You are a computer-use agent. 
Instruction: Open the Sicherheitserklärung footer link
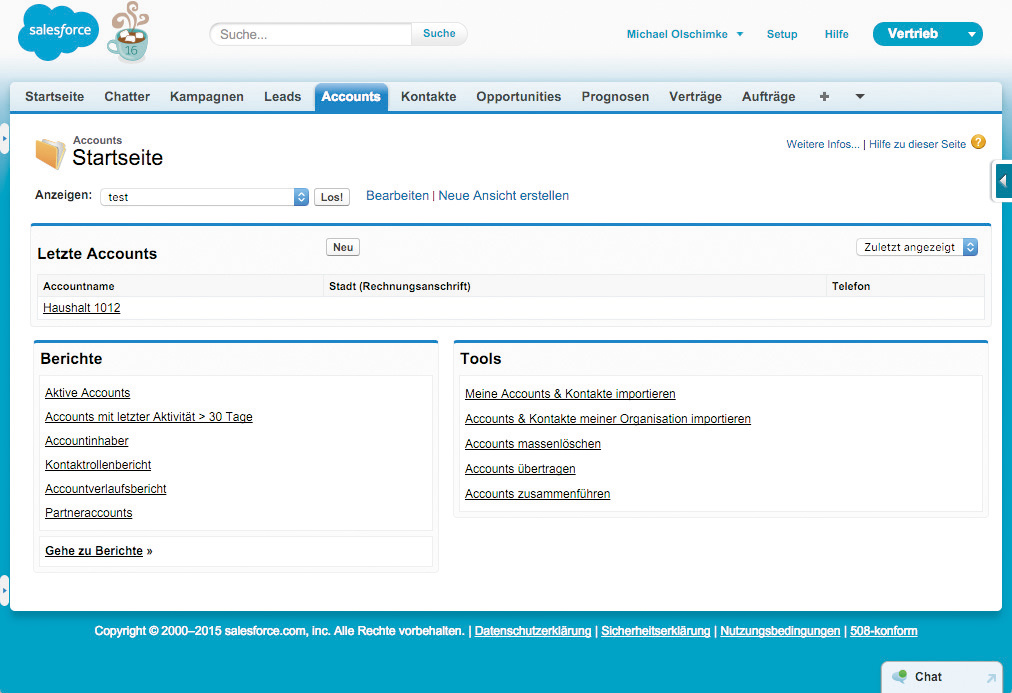655,631
